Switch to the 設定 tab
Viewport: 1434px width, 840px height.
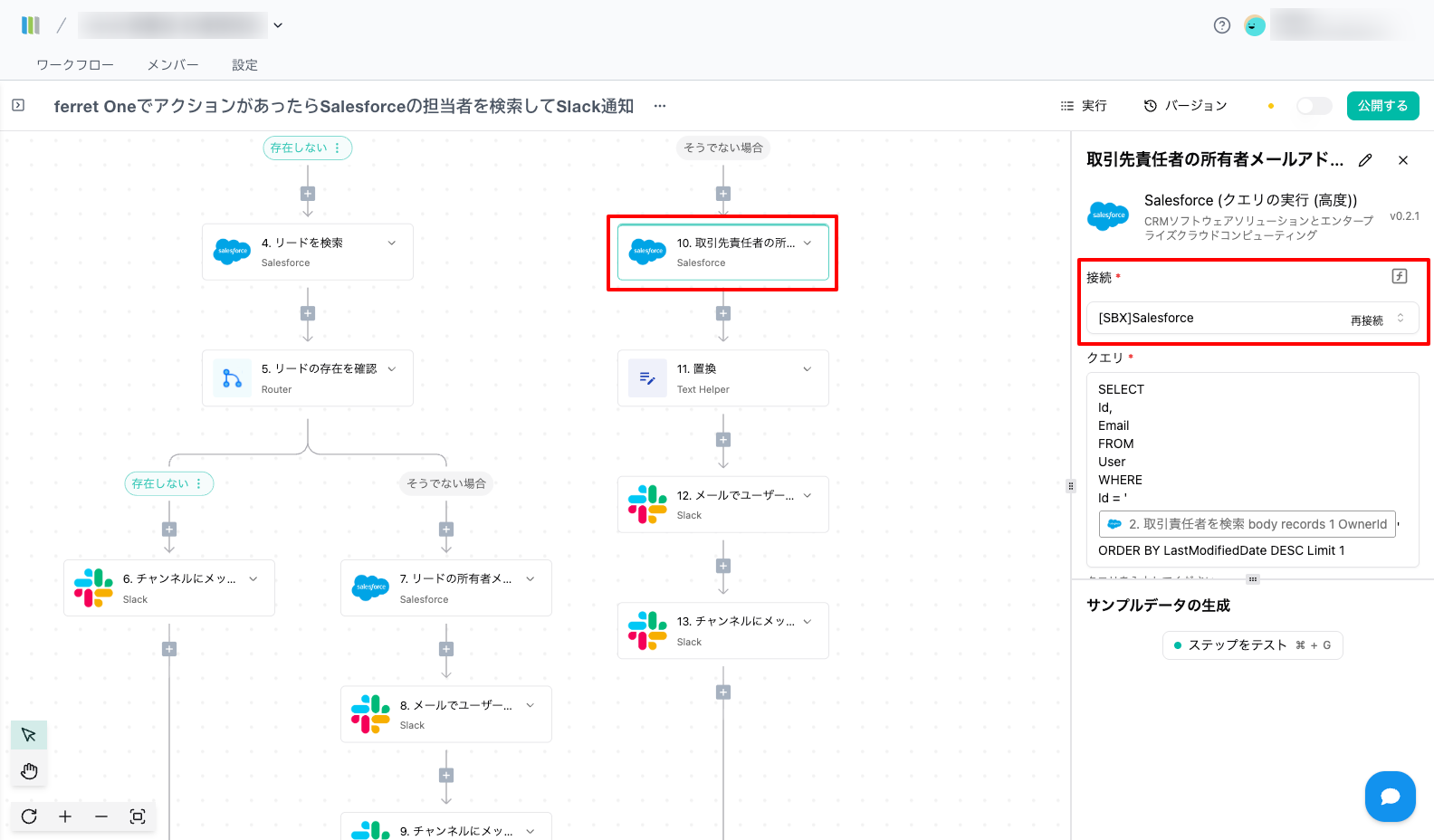coord(244,65)
